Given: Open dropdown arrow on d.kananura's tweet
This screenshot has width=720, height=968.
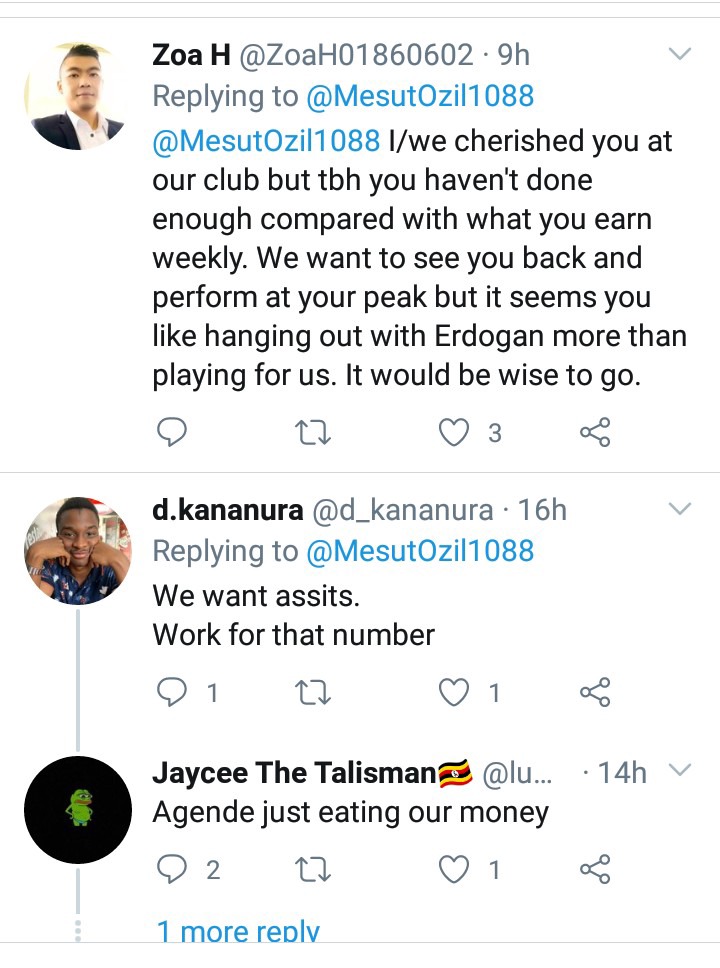Looking at the screenshot, I should pyautogui.click(x=680, y=510).
